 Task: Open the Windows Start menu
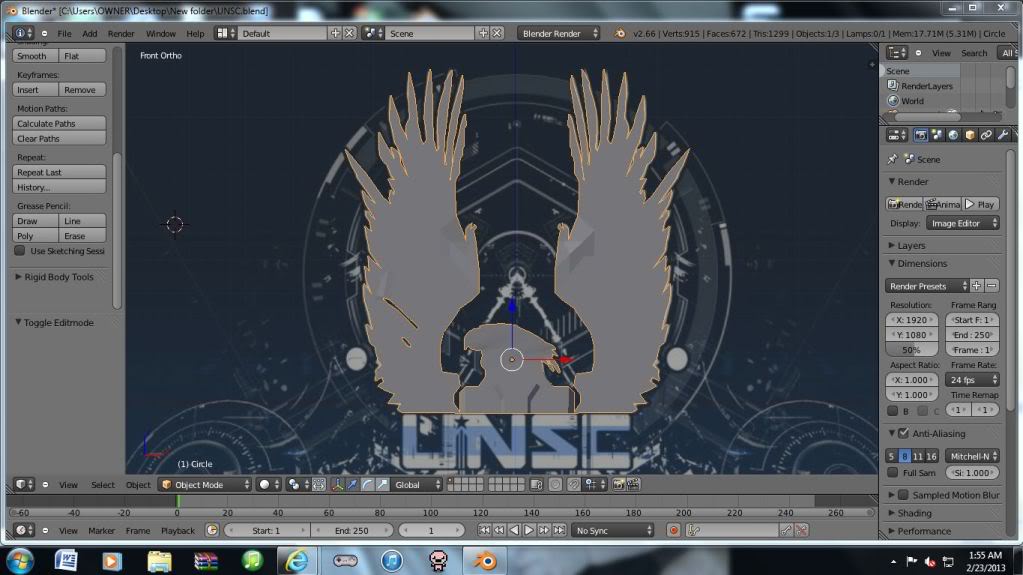(x=20, y=561)
